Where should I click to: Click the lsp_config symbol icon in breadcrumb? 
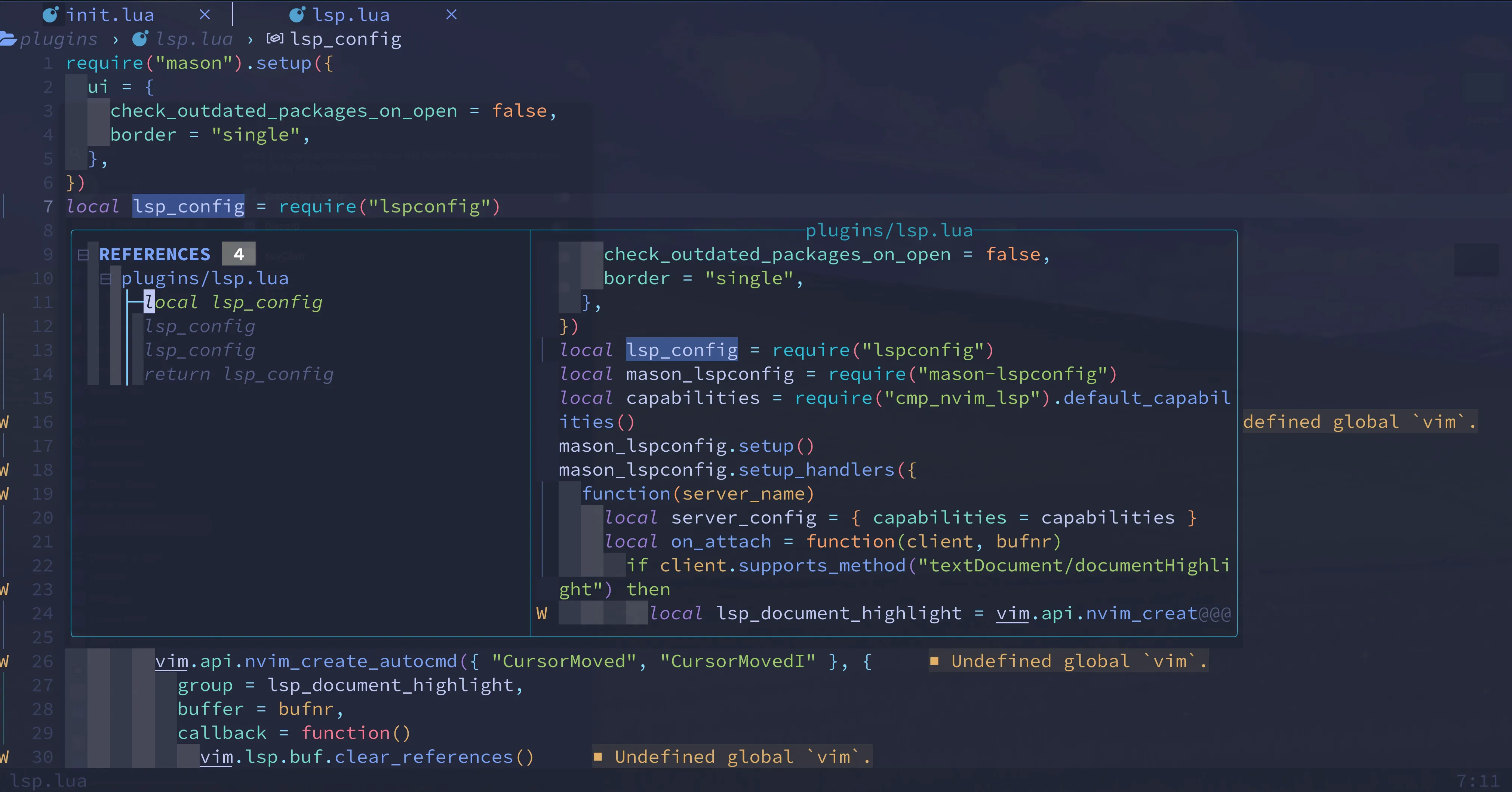click(275, 39)
